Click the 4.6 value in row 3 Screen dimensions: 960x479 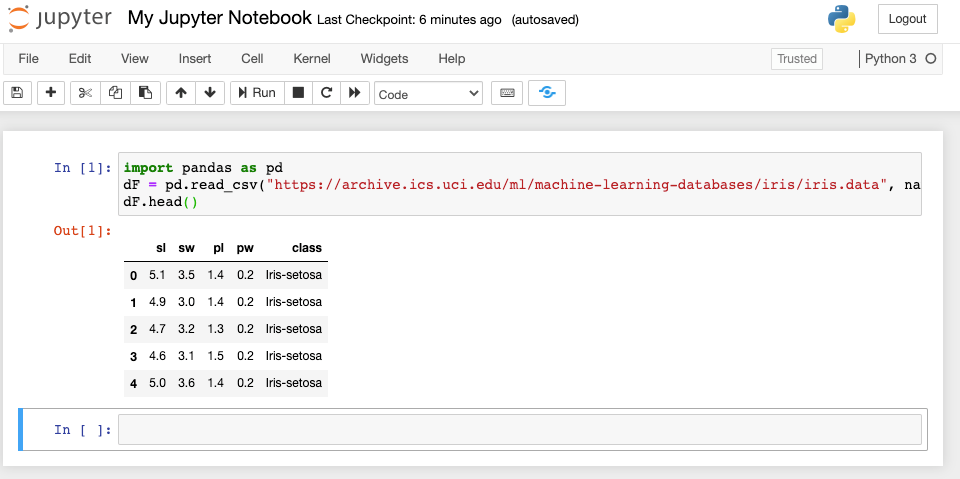tap(157, 356)
